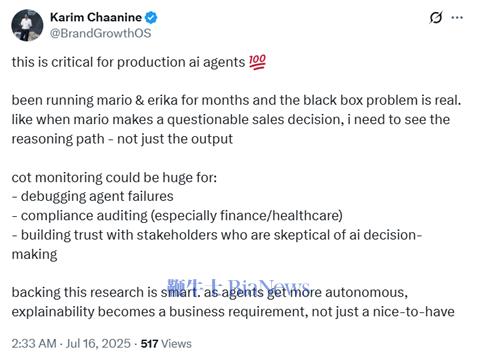Select the 'debugging agent failures' bullet
This screenshot has height=361, width=477.
[x=92, y=196]
